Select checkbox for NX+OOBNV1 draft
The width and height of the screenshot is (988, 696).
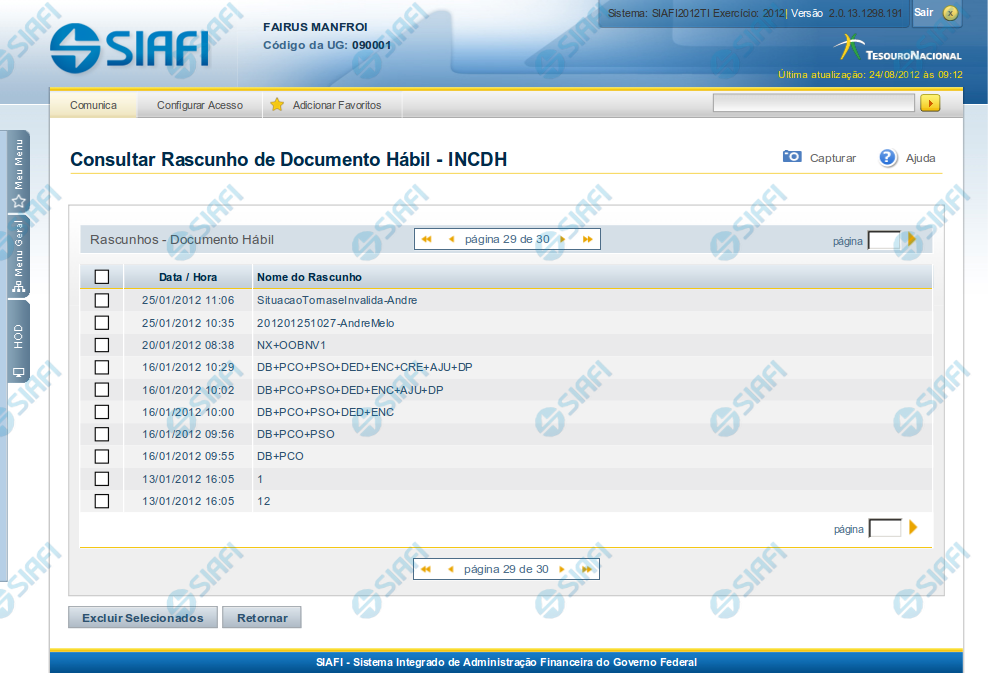click(x=101, y=345)
